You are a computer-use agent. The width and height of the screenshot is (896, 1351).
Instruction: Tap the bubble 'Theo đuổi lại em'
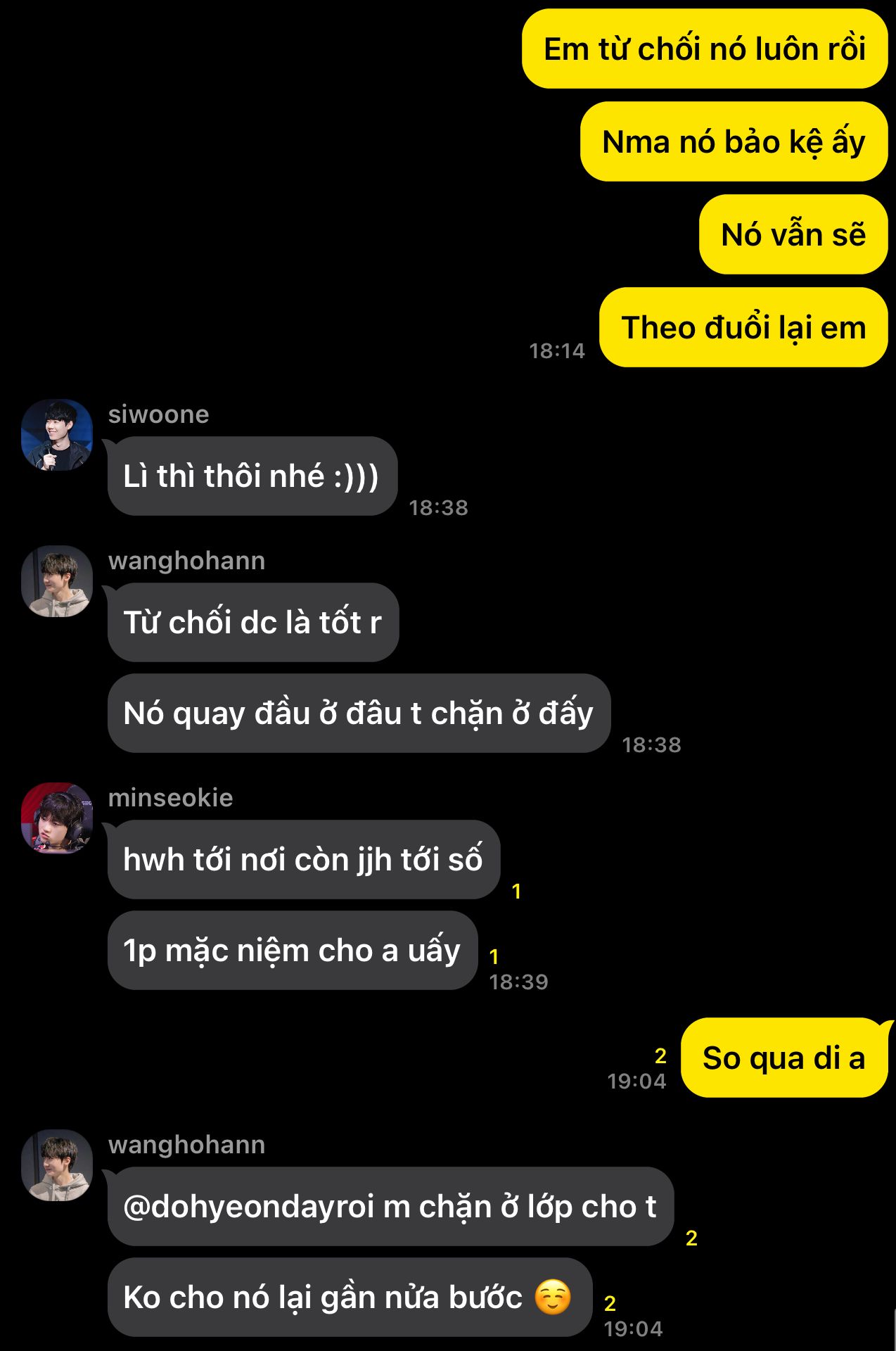tap(743, 327)
